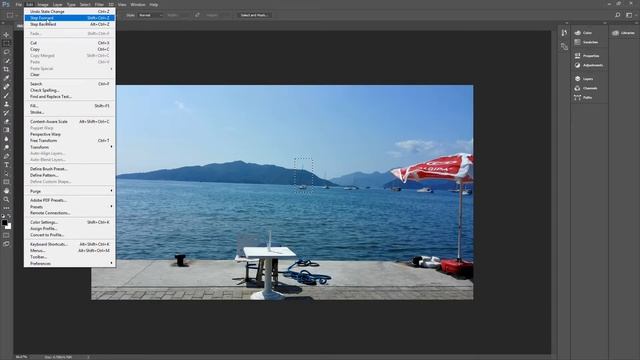Open the Image menu

[x=43, y=4]
